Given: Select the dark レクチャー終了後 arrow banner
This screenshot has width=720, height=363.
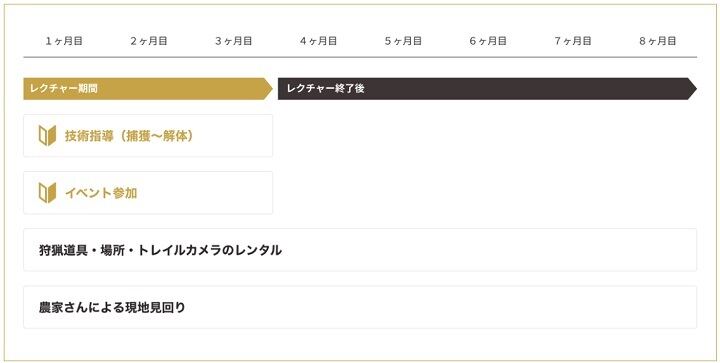Looking at the screenshot, I should coord(487,89).
